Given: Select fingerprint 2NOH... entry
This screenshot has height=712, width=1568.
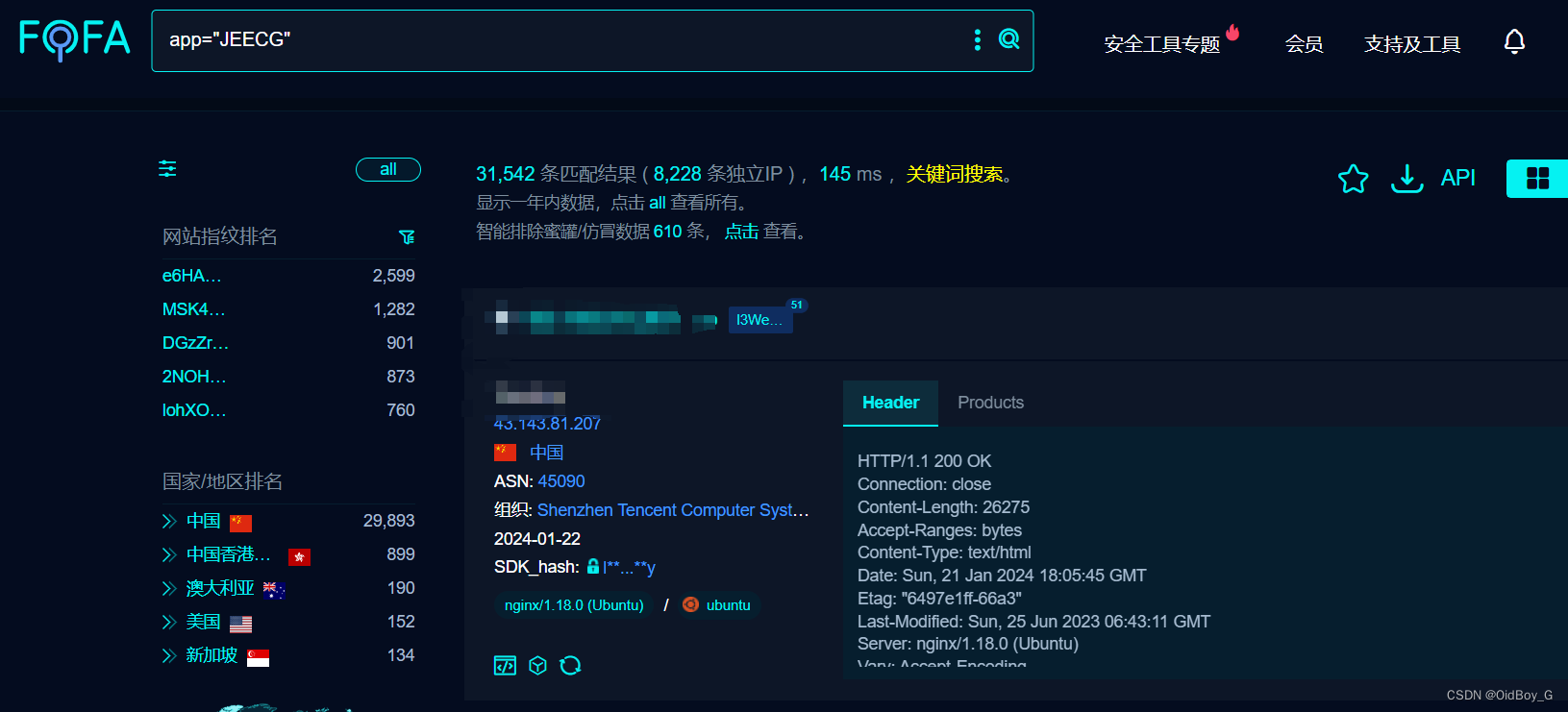Looking at the screenshot, I should click(x=194, y=377).
